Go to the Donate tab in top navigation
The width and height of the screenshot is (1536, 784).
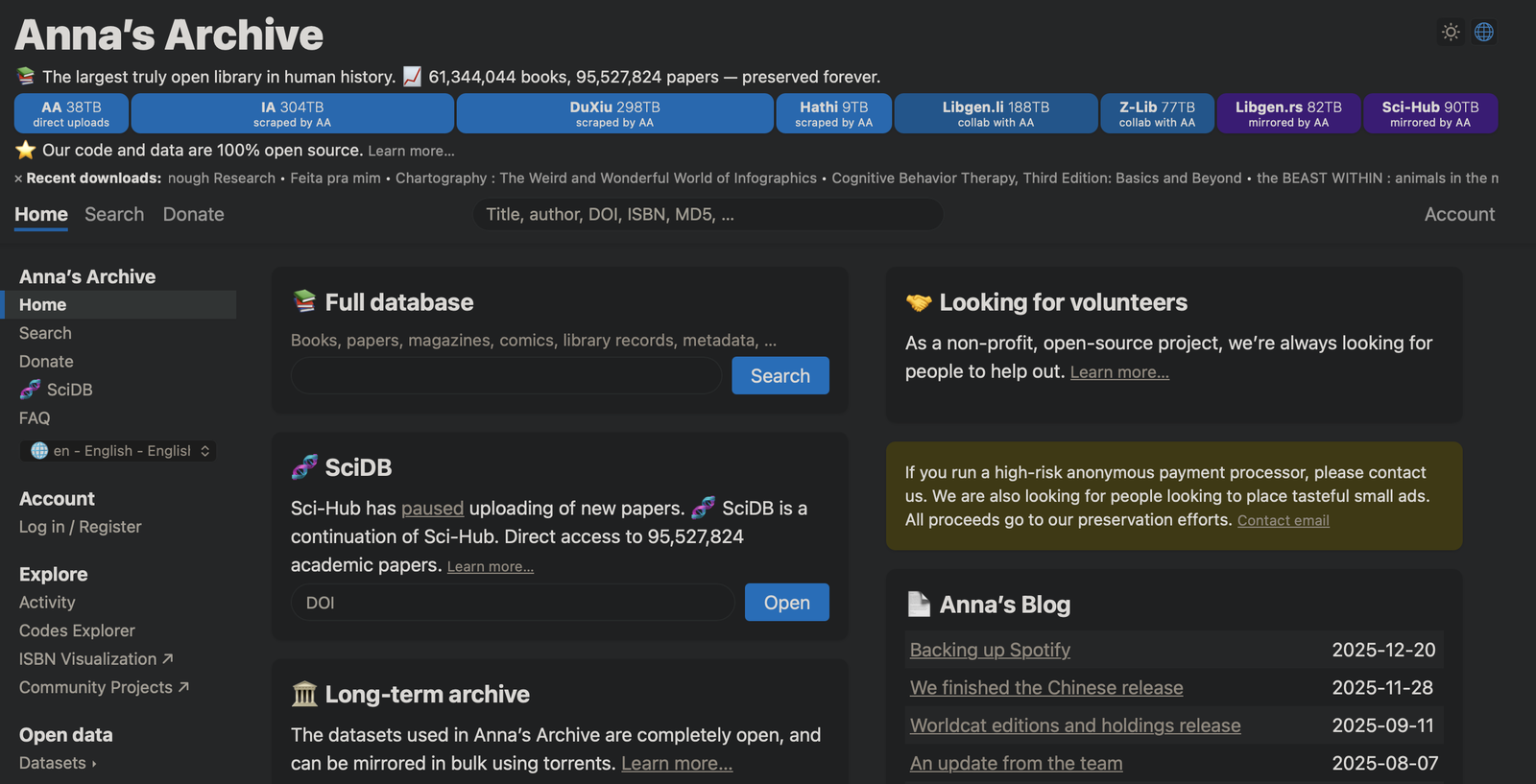click(x=193, y=214)
